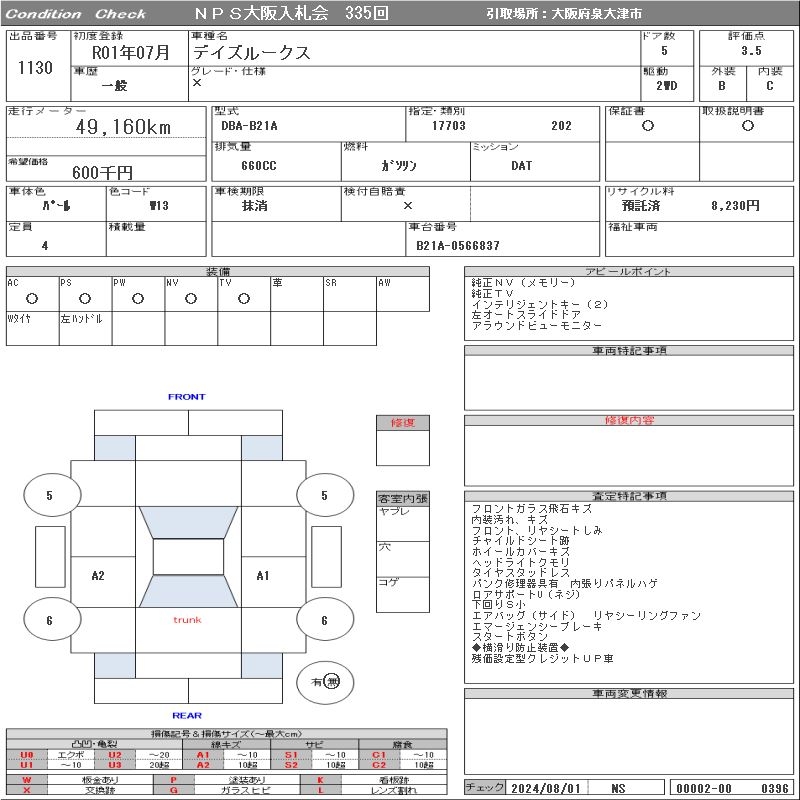Image resolution: width=800 pixels, height=800 pixels.
Task: Click the 有/無 spare tire circle
Action: tap(325, 682)
